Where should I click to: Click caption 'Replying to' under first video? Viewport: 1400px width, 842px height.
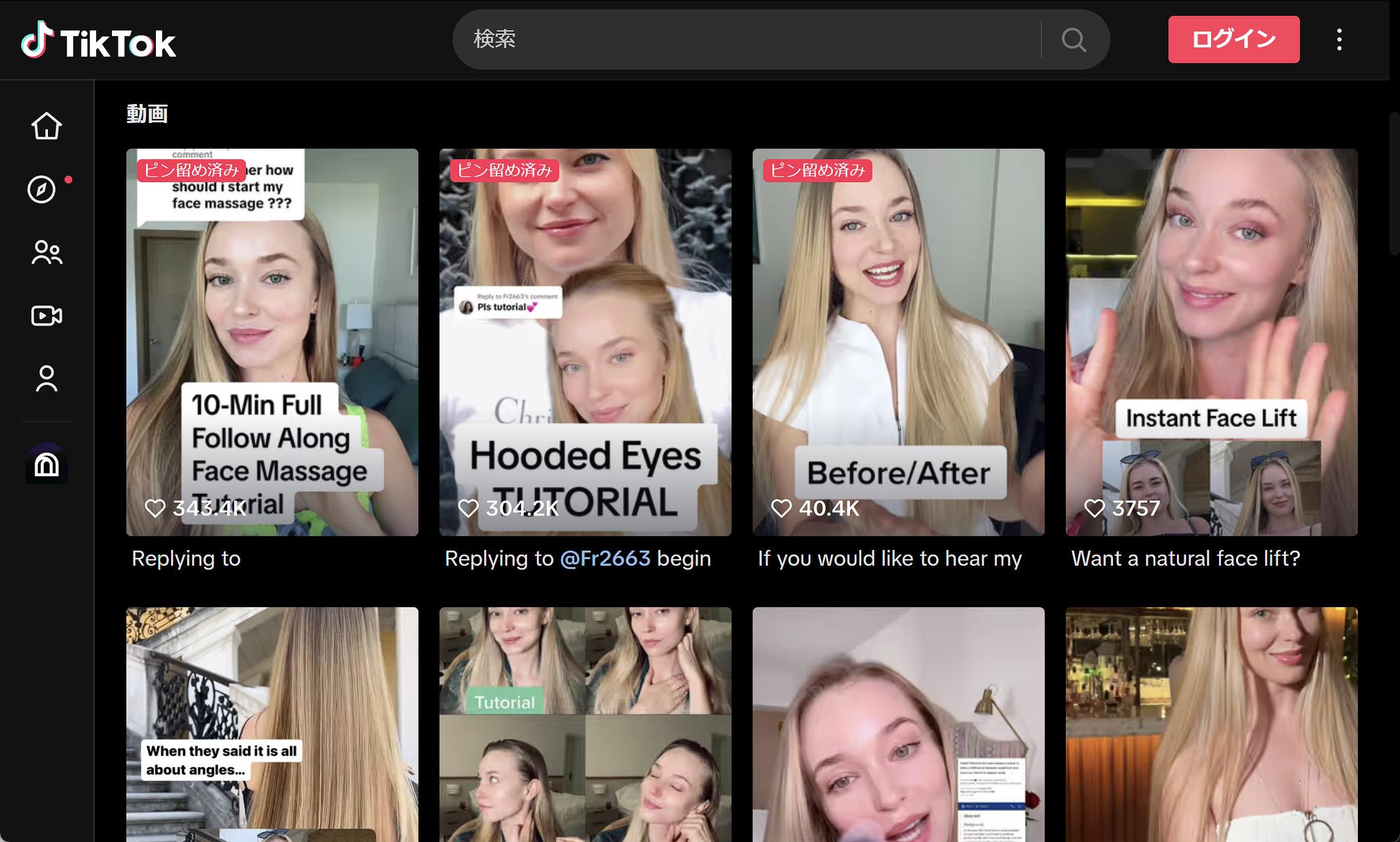(186, 558)
